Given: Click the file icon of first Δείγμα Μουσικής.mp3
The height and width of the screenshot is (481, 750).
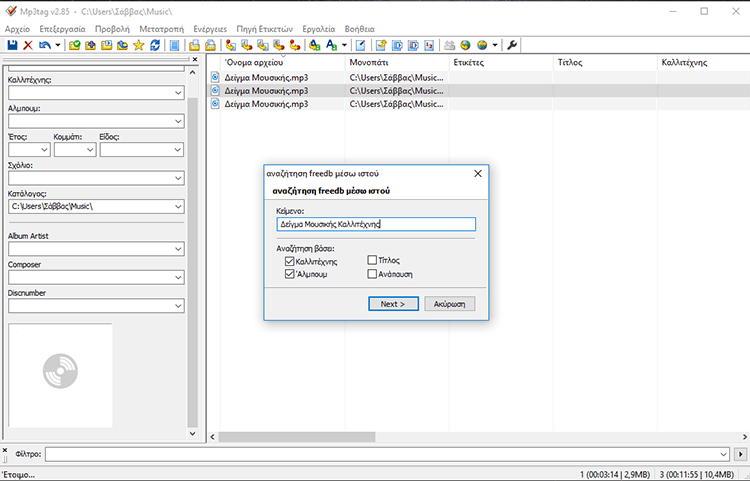Looking at the screenshot, I should pos(215,77).
